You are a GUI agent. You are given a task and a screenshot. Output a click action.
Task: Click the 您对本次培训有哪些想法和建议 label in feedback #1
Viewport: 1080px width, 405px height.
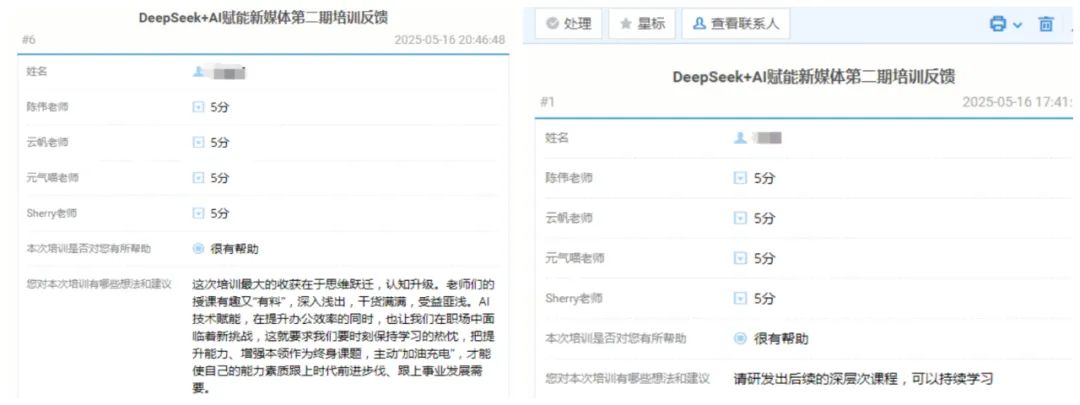click(627, 379)
